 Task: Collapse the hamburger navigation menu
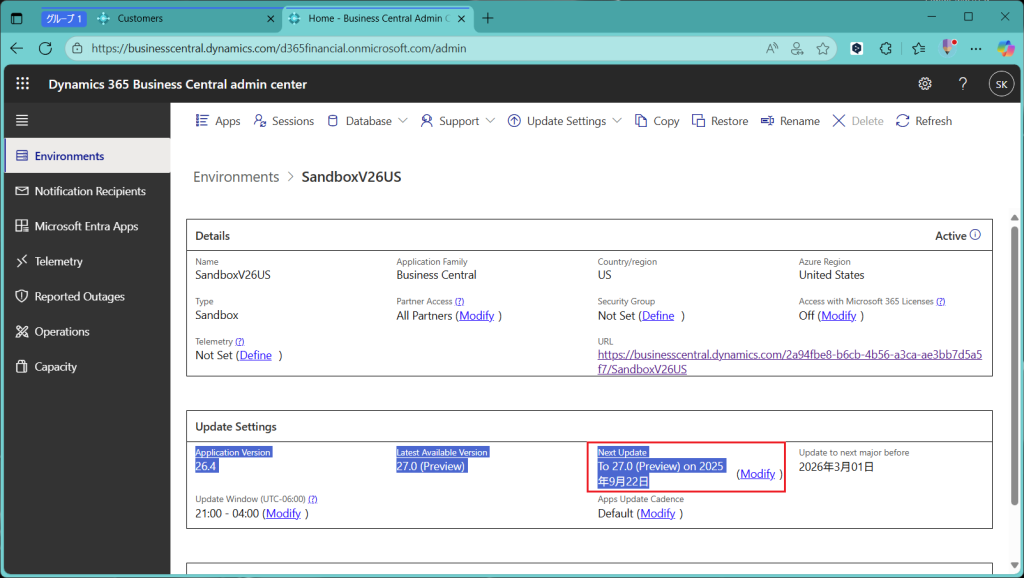pos(22,121)
